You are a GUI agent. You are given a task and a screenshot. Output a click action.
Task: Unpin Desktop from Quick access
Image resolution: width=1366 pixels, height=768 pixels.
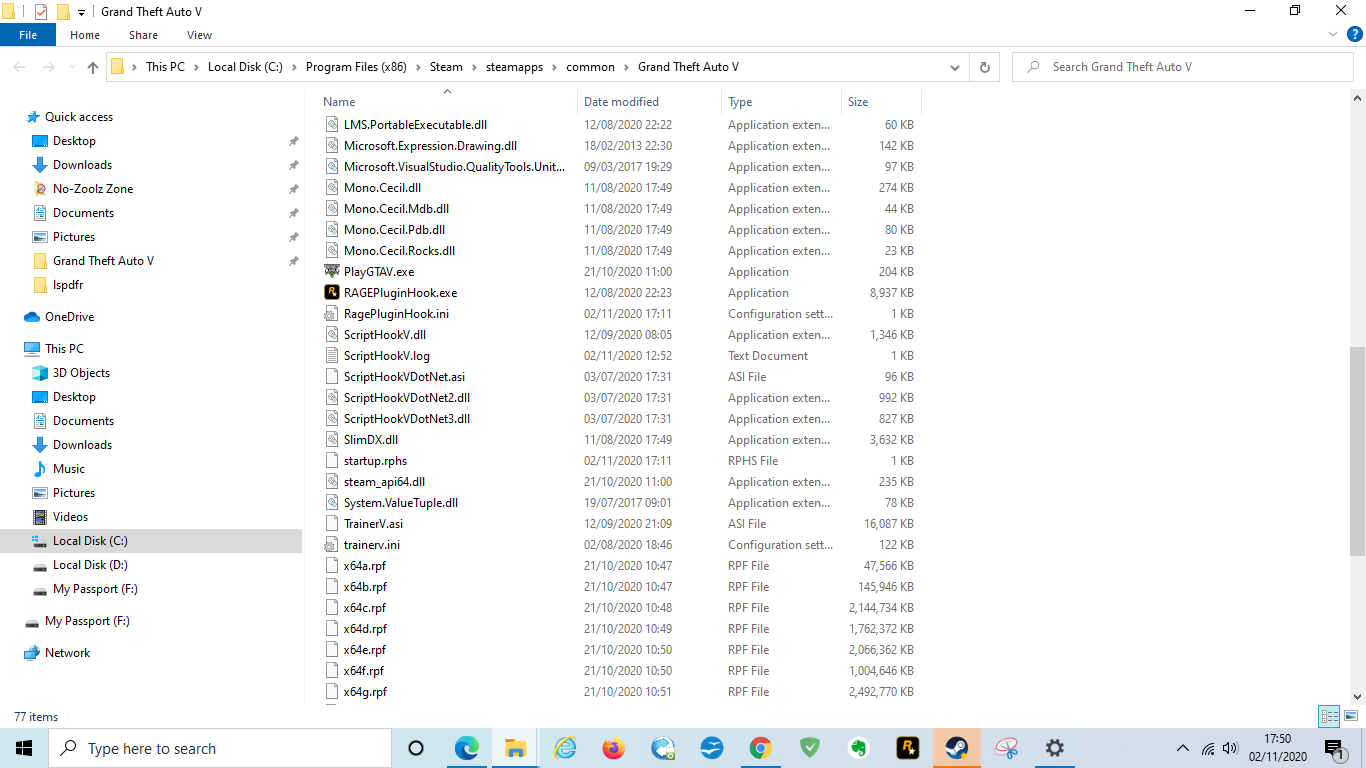293,141
